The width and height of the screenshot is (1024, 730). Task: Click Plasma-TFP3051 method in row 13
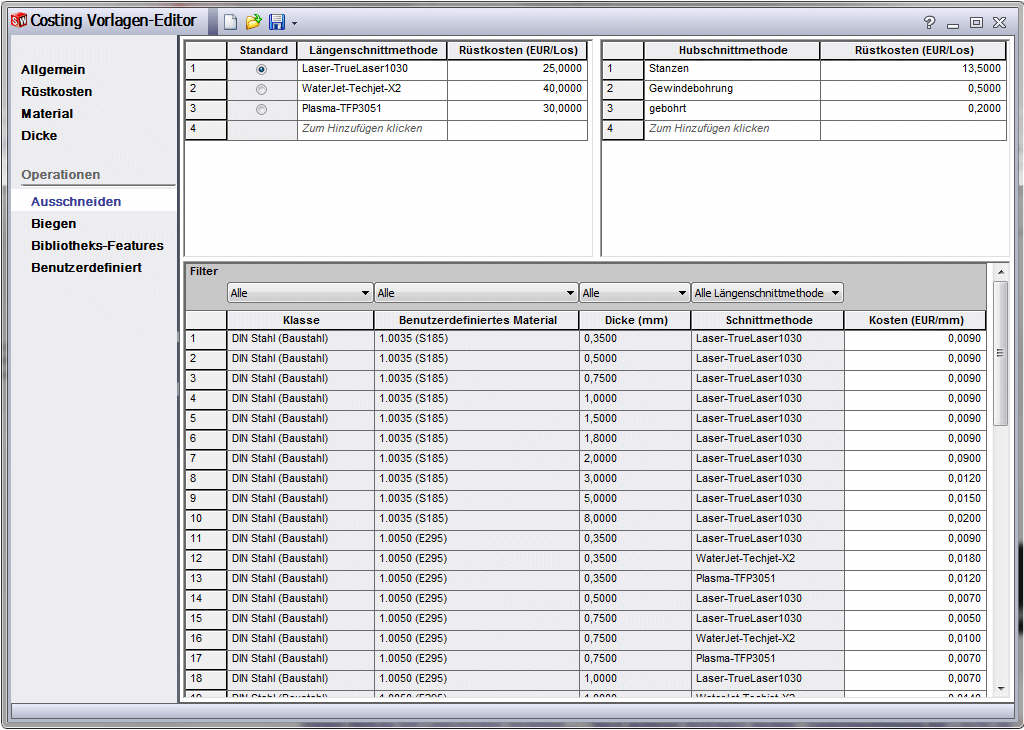tap(768, 579)
